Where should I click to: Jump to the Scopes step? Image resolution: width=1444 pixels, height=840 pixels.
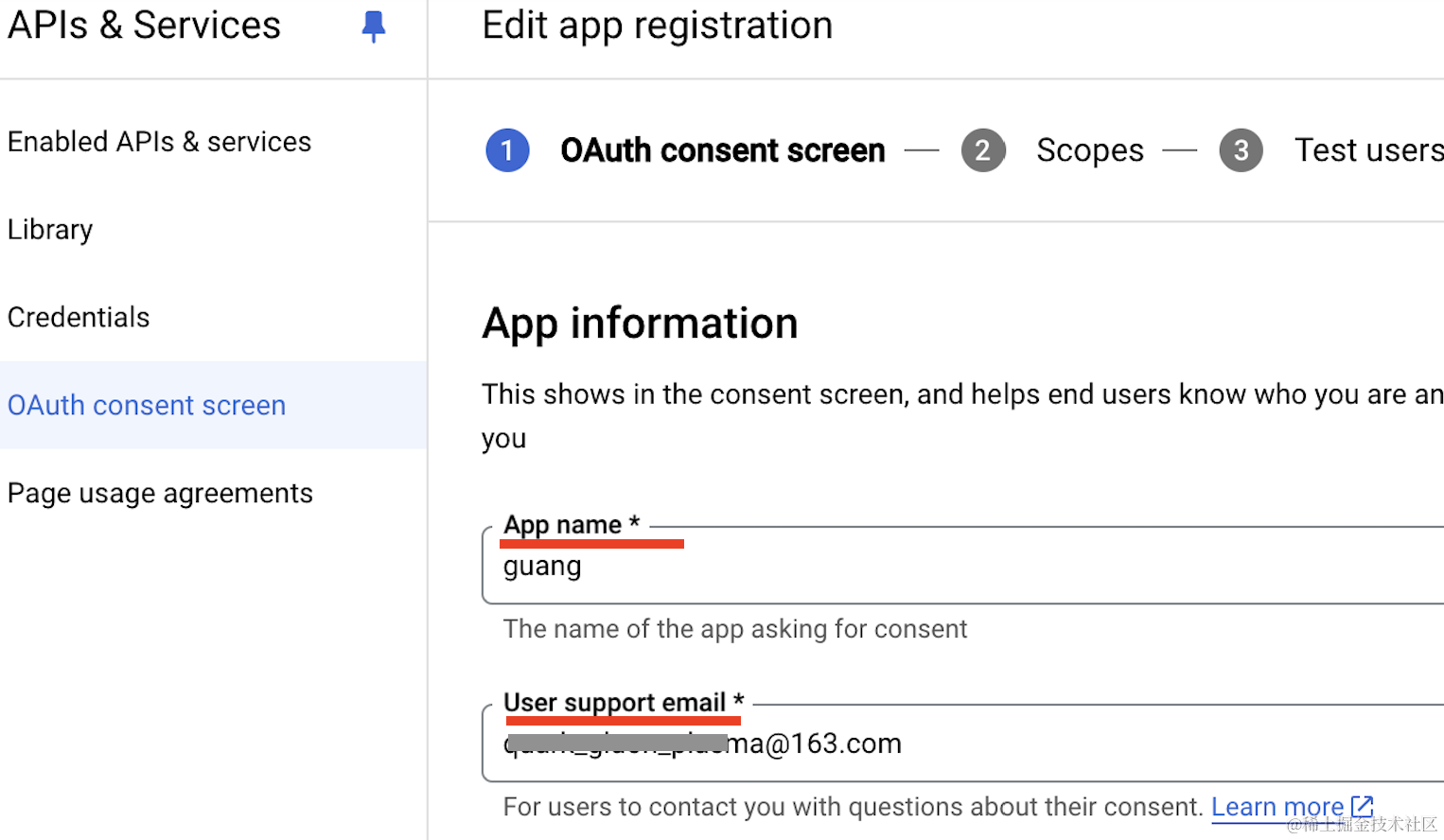pos(1089,150)
